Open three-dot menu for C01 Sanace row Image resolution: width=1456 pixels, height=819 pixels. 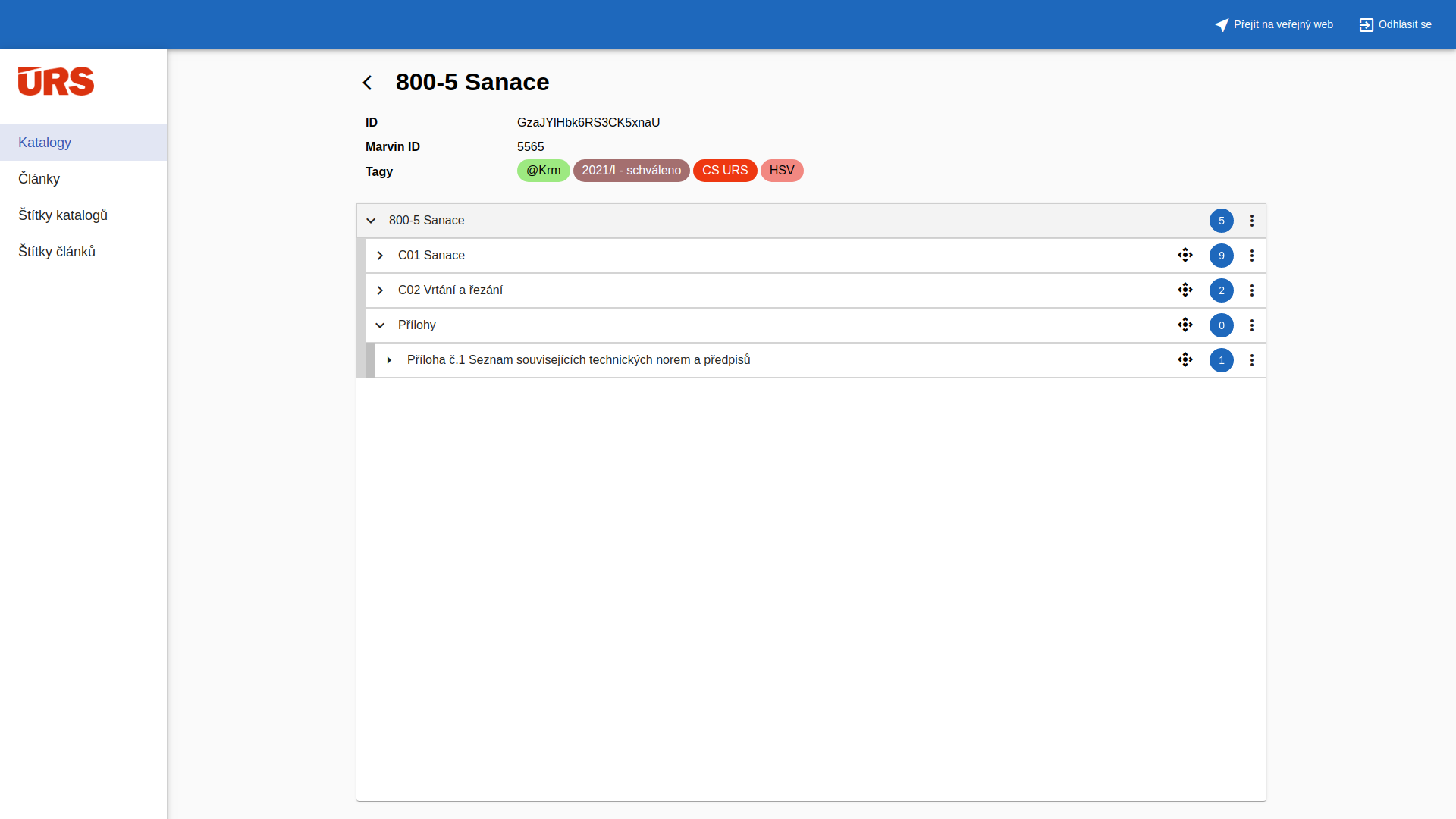[x=1252, y=256]
